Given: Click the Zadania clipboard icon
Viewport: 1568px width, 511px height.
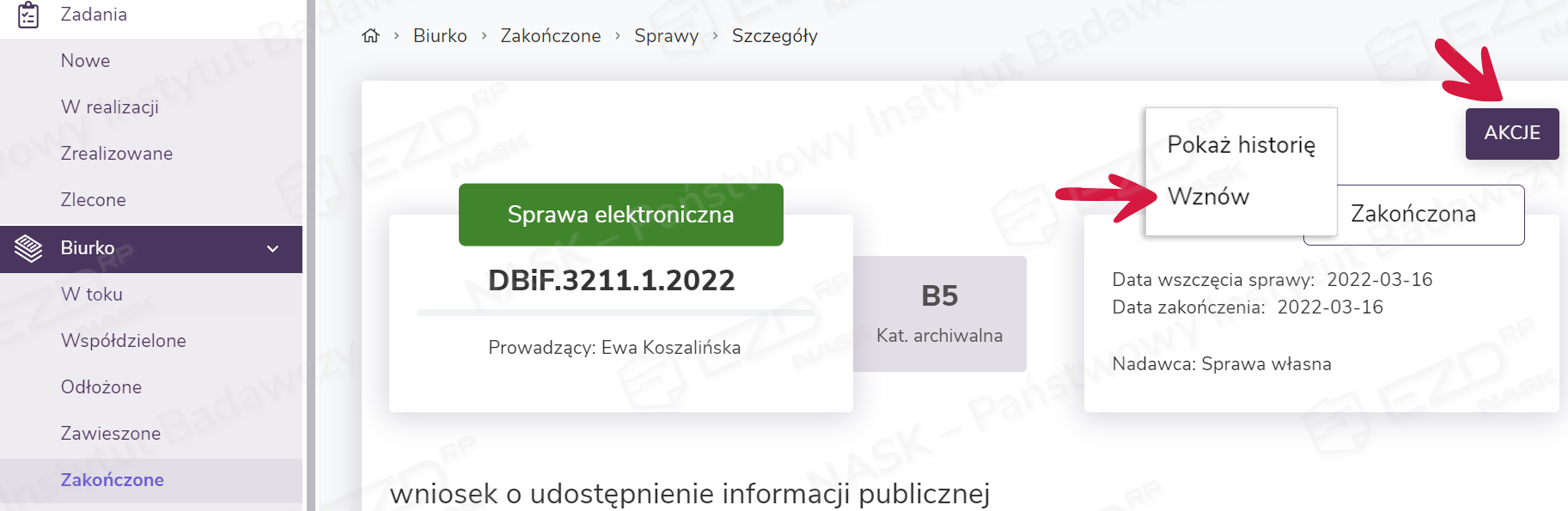Looking at the screenshot, I should click(x=28, y=15).
